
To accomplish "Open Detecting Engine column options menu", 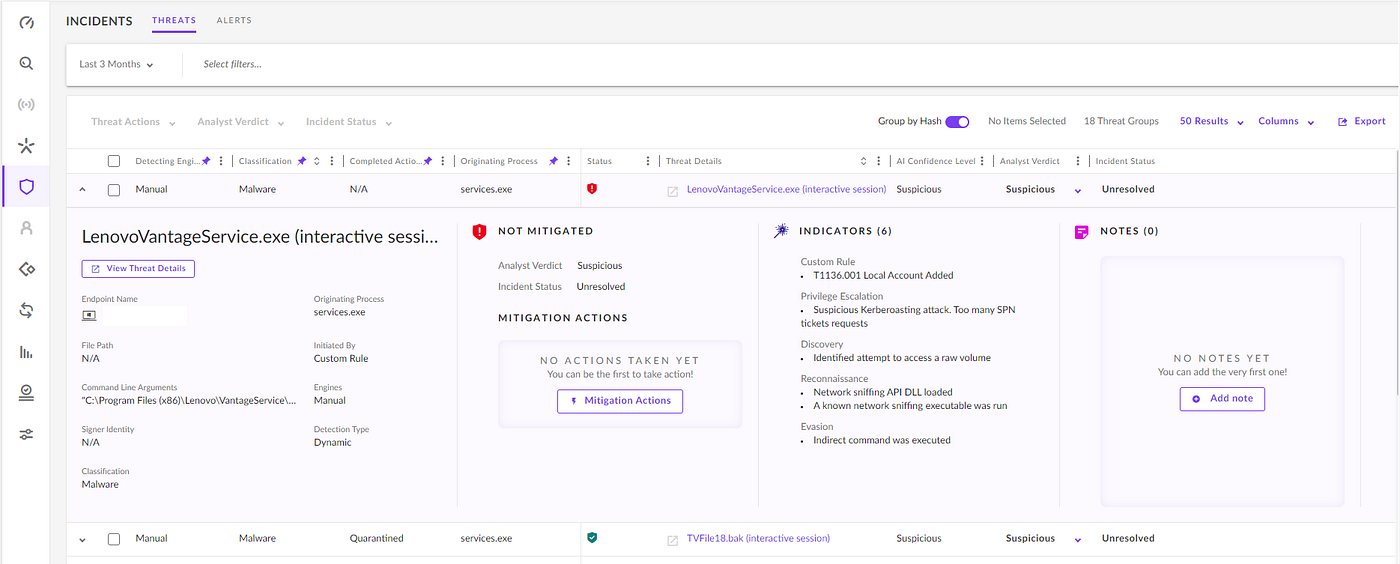I will click(221, 161).
